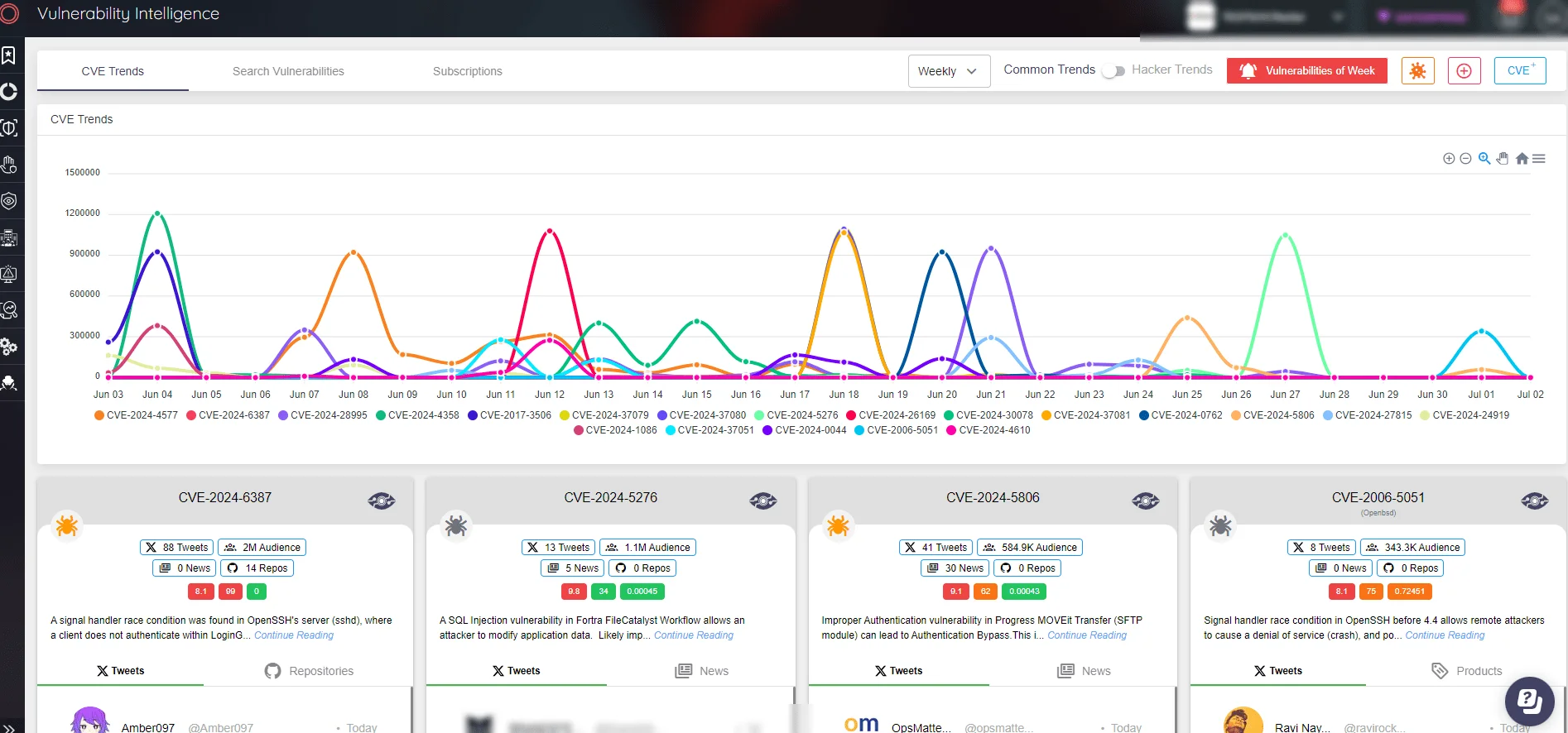Toggle Common Trends / Hacker Trends switch
The height and width of the screenshot is (733, 1568).
[1113, 71]
